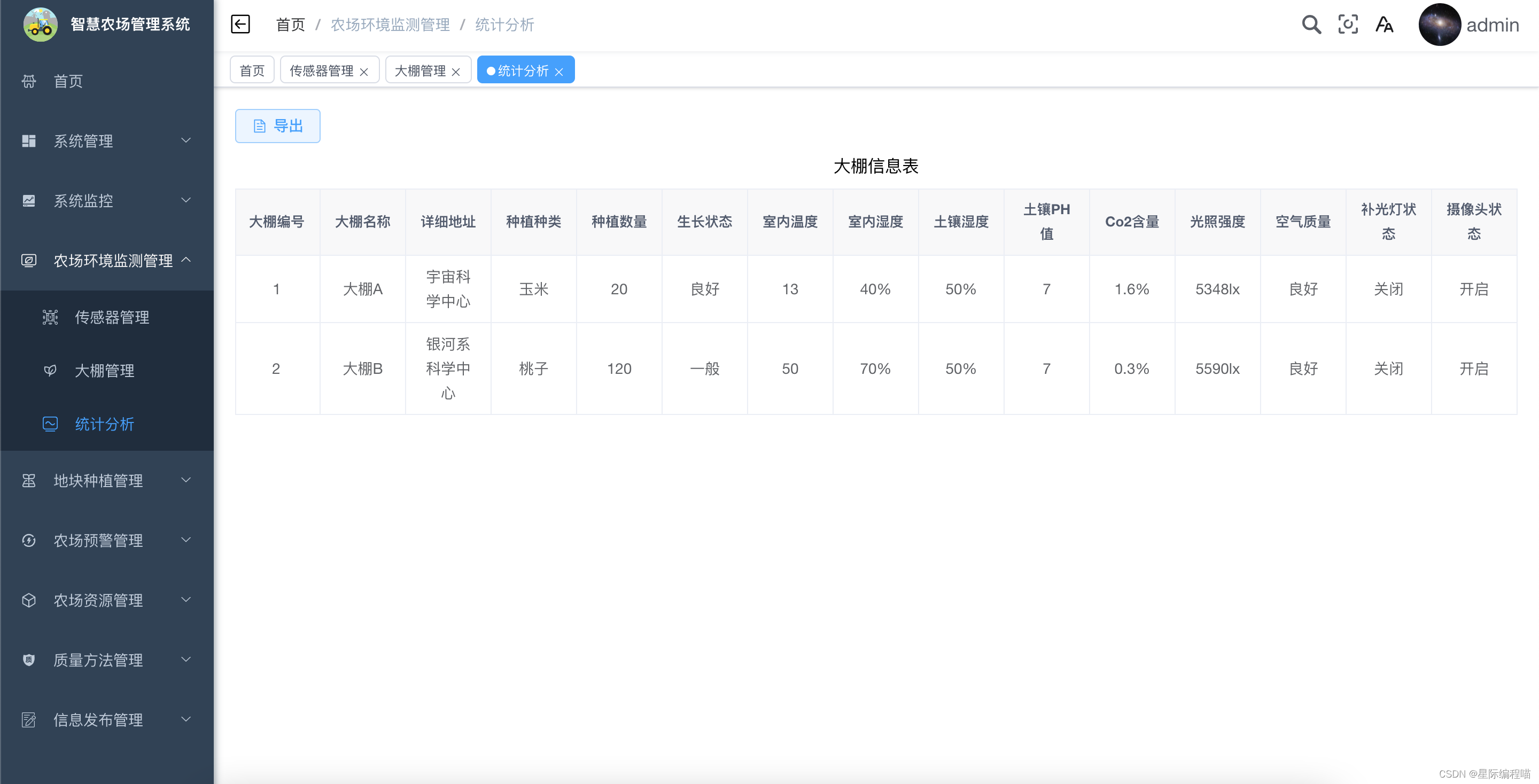Click the admin avatar picture
The width and height of the screenshot is (1539, 784).
(1439, 25)
